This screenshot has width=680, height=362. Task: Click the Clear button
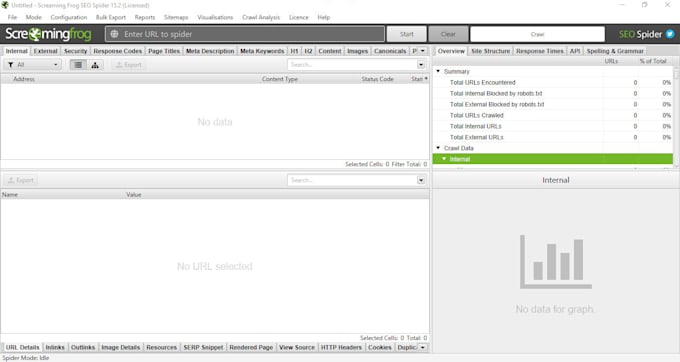[x=448, y=34]
